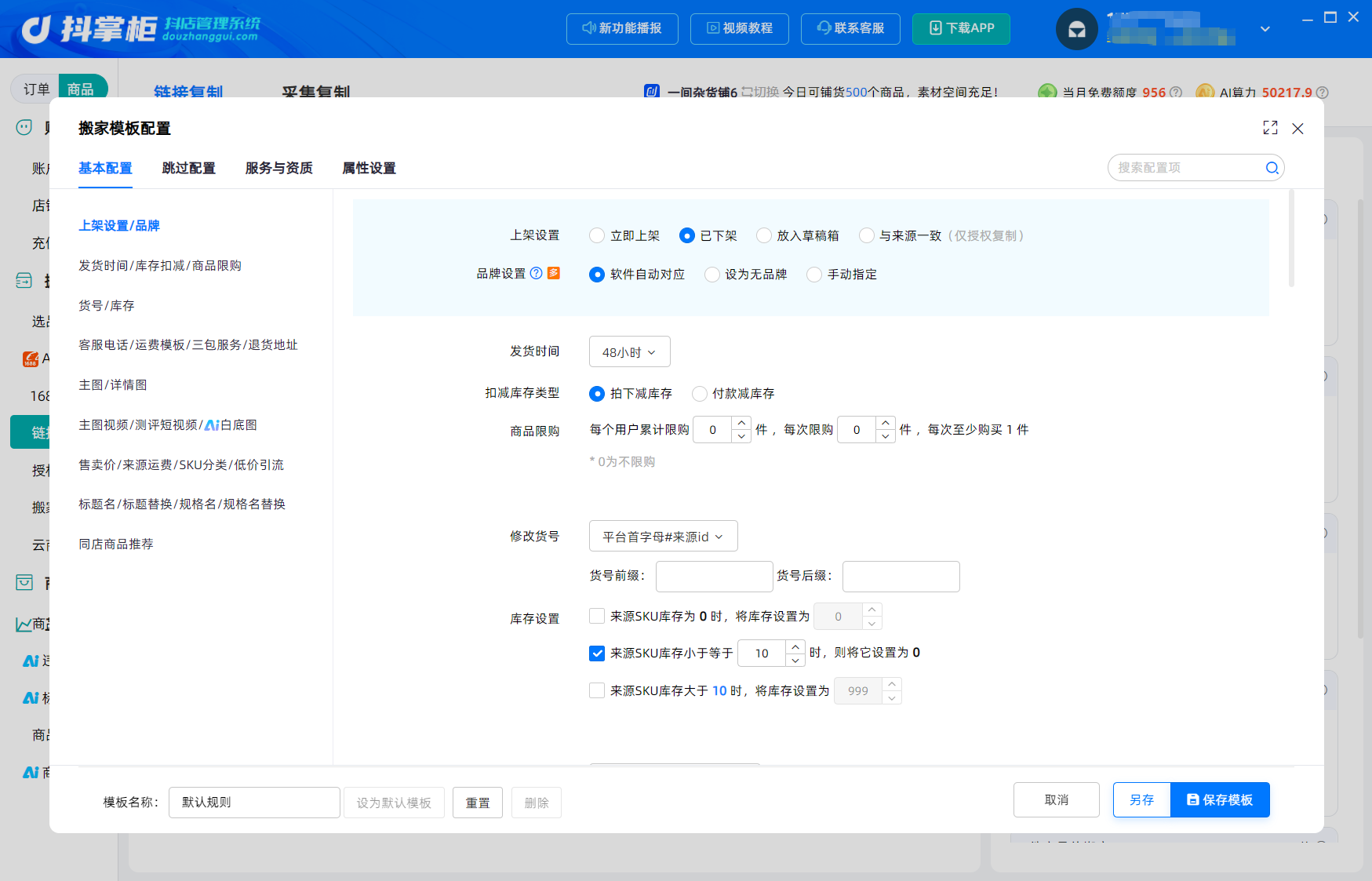
Task: Open the 修改货号 平台首字母#来源id dropdown
Action: point(663,537)
